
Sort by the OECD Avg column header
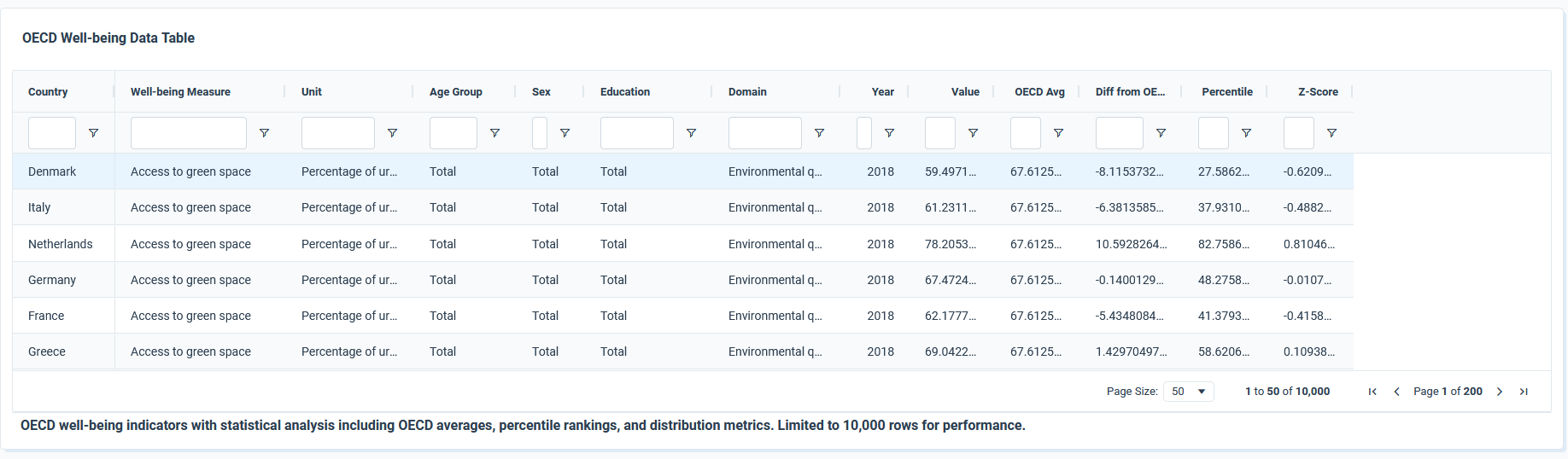tap(1039, 92)
